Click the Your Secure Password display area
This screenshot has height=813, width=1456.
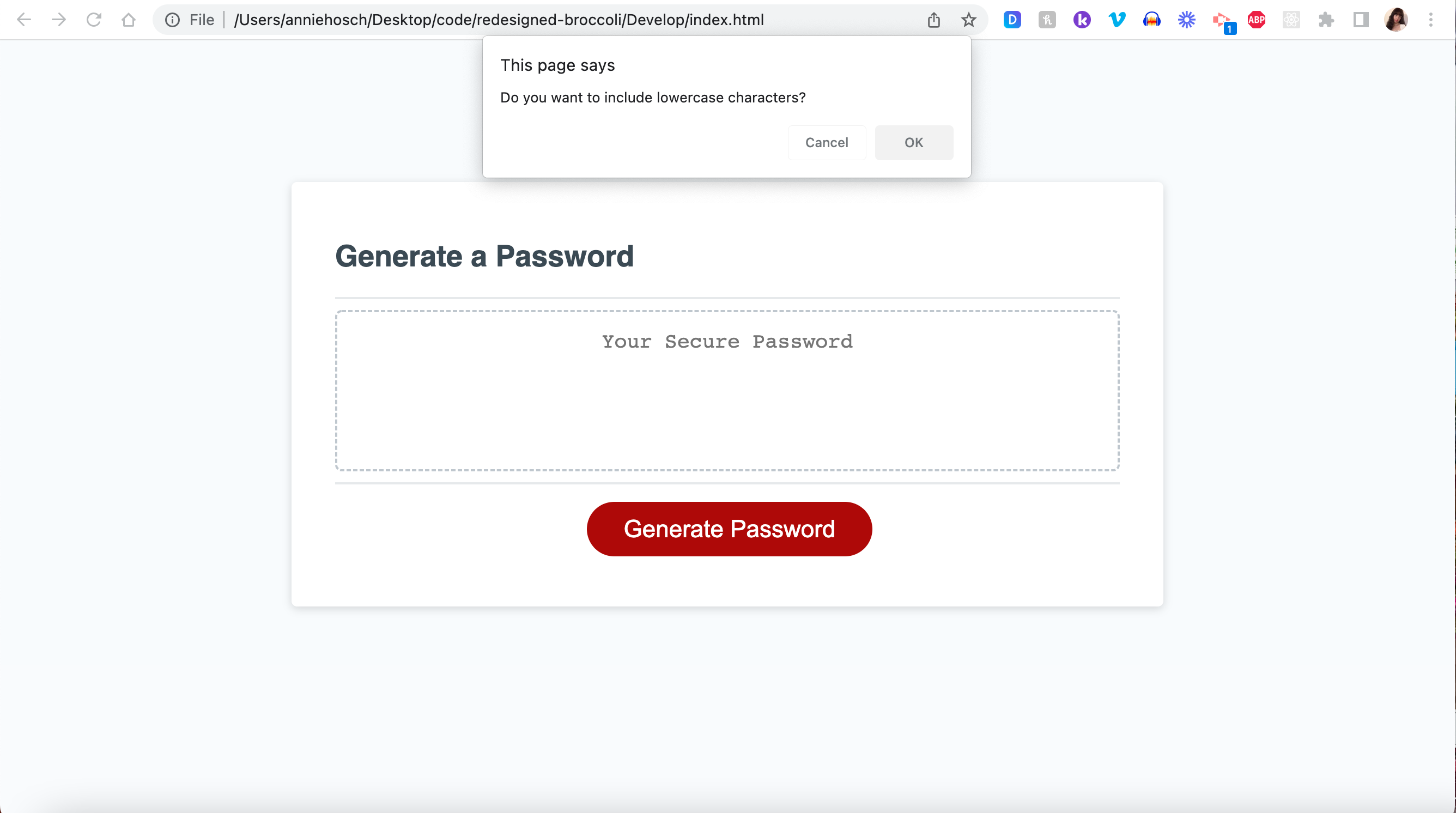point(727,390)
